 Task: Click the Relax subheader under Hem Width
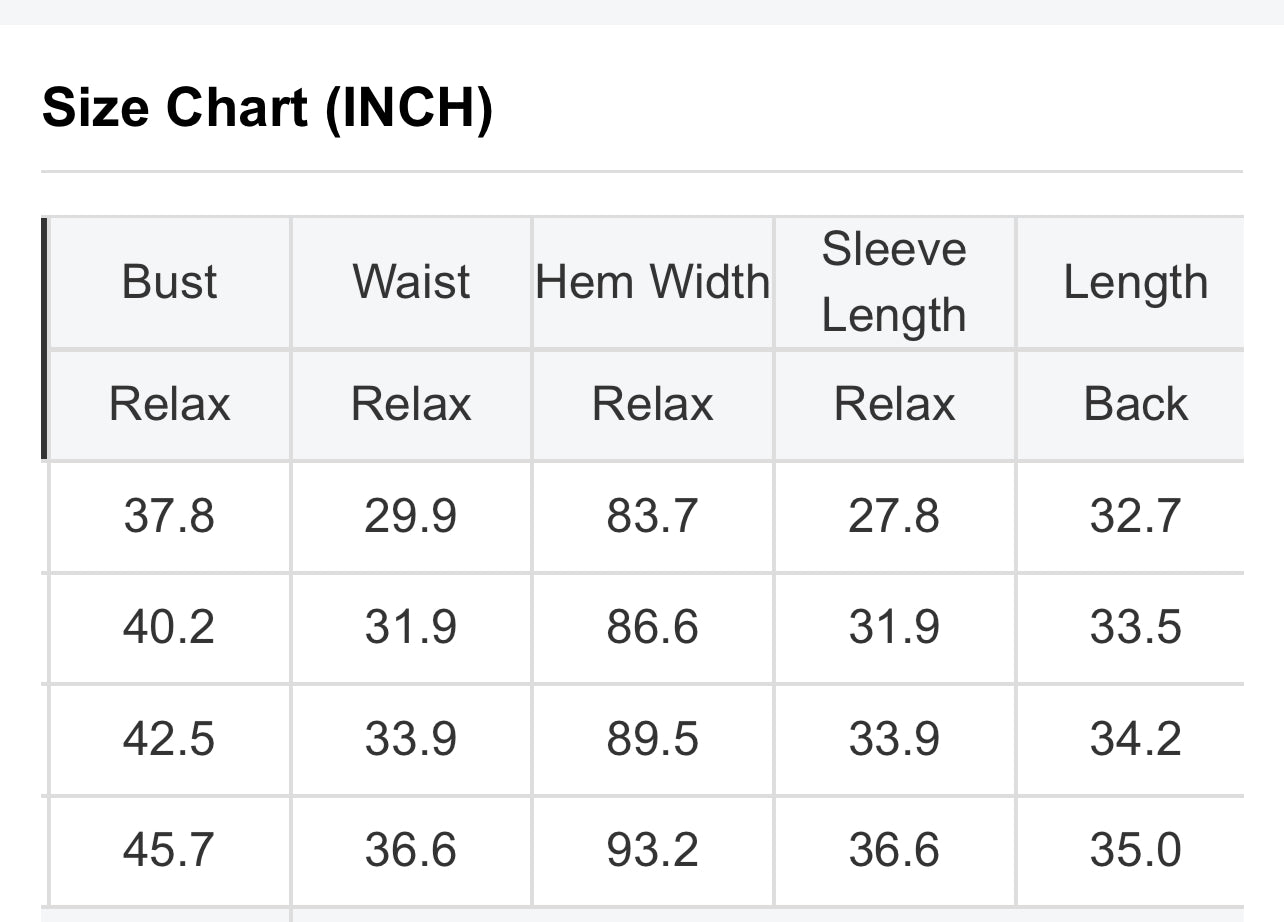[653, 404]
